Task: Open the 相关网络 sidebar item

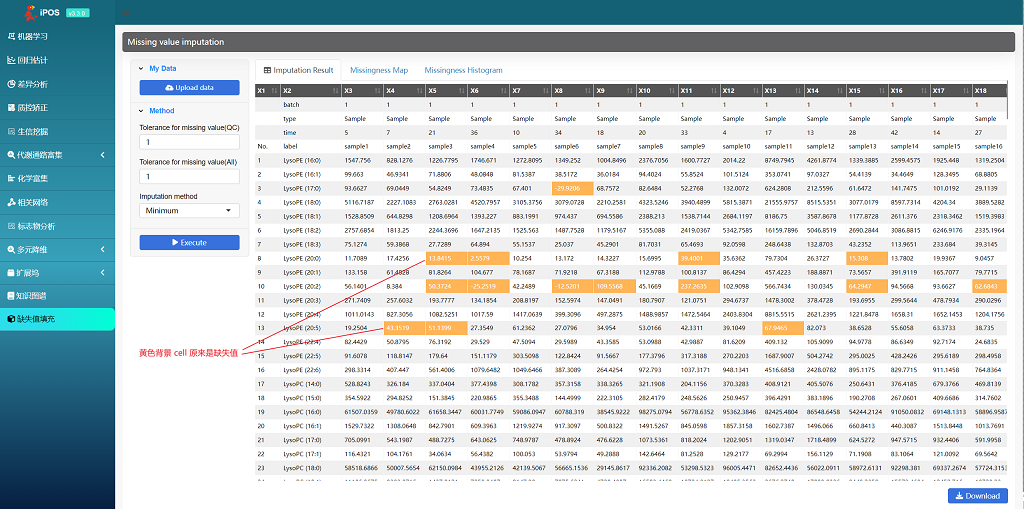Action: (40, 202)
